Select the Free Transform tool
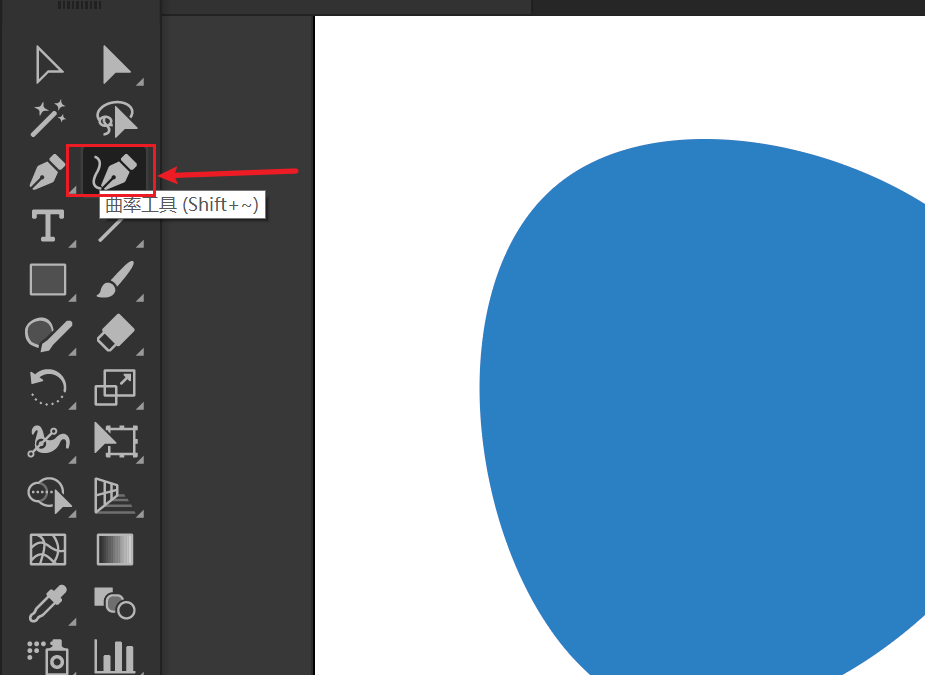 click(116, 440)
